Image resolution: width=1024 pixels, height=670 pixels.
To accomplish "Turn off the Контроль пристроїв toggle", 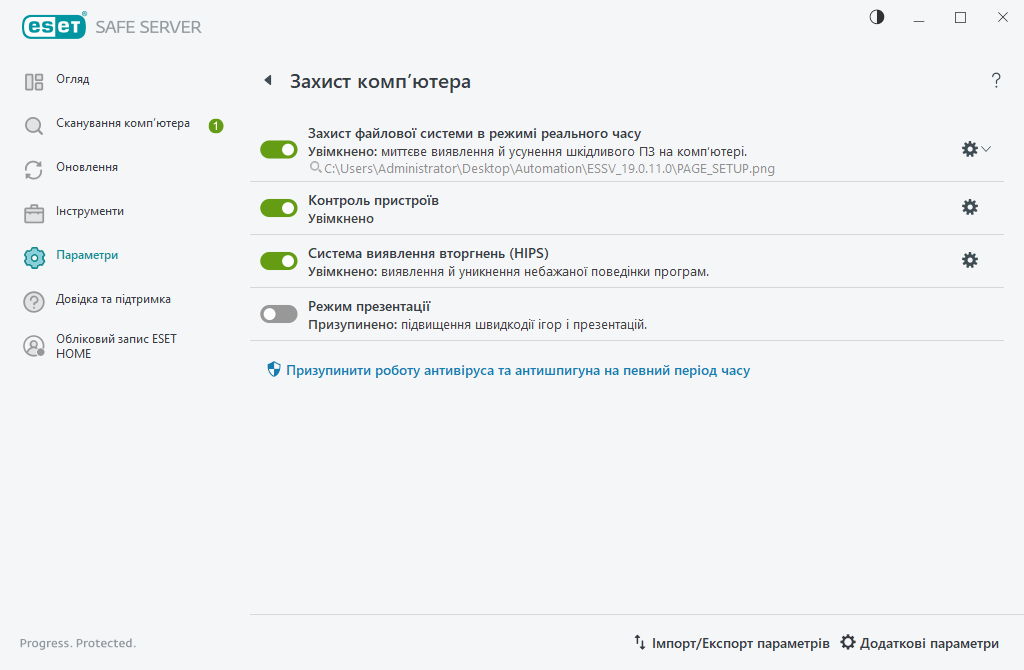I will coord(279,208).
